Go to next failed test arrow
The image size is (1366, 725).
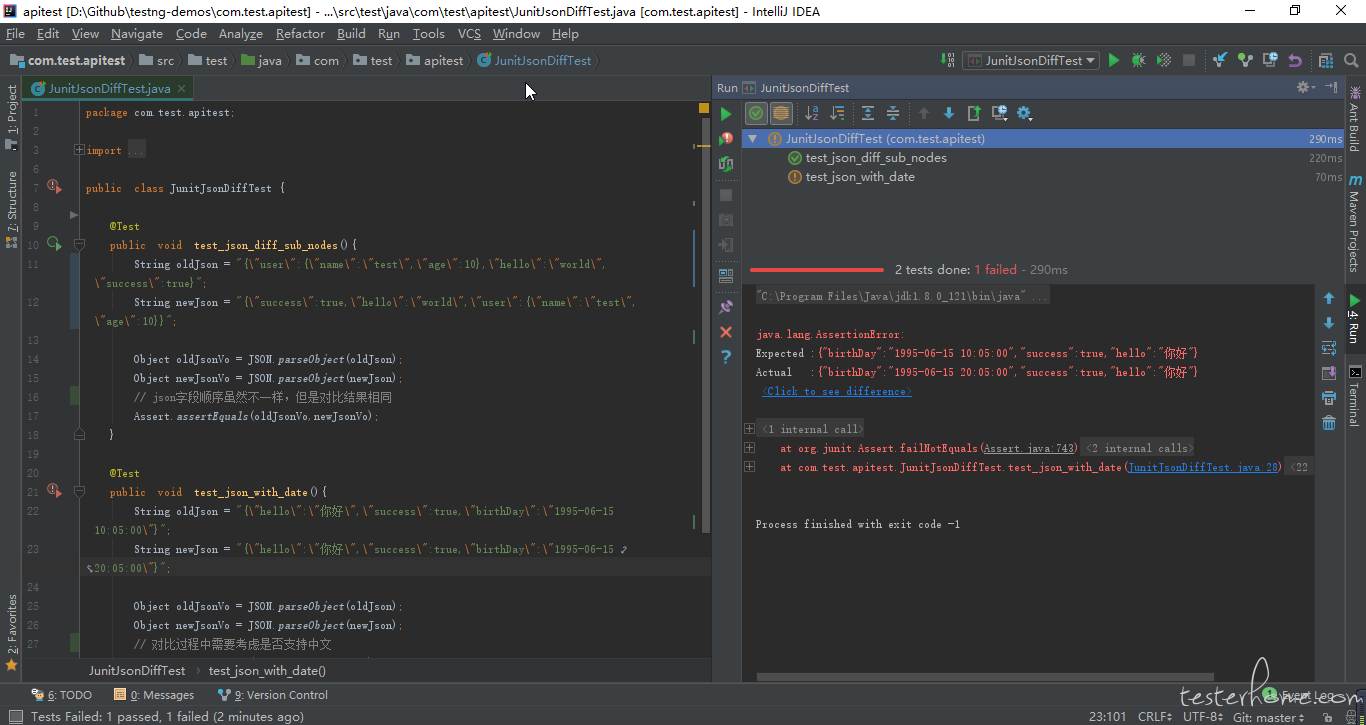pyautogui.click(x=949, y=113)
